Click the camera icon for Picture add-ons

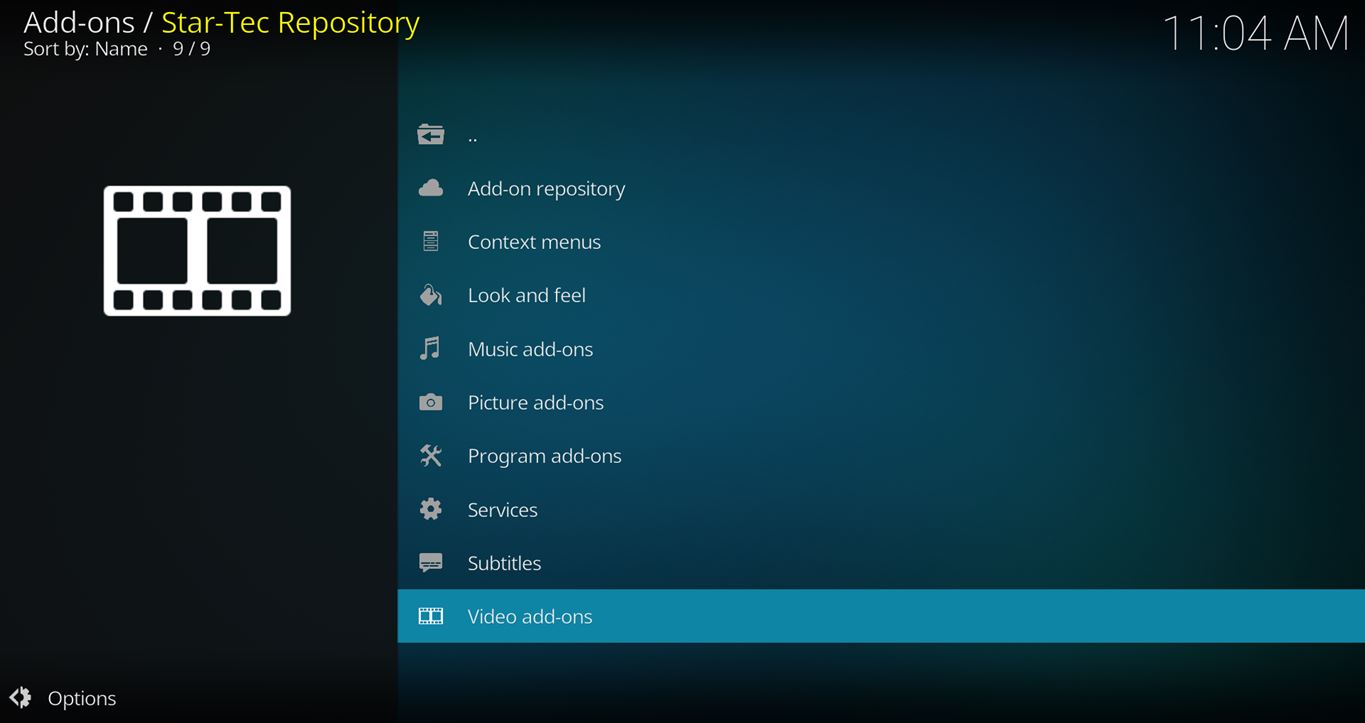point(431,402)
